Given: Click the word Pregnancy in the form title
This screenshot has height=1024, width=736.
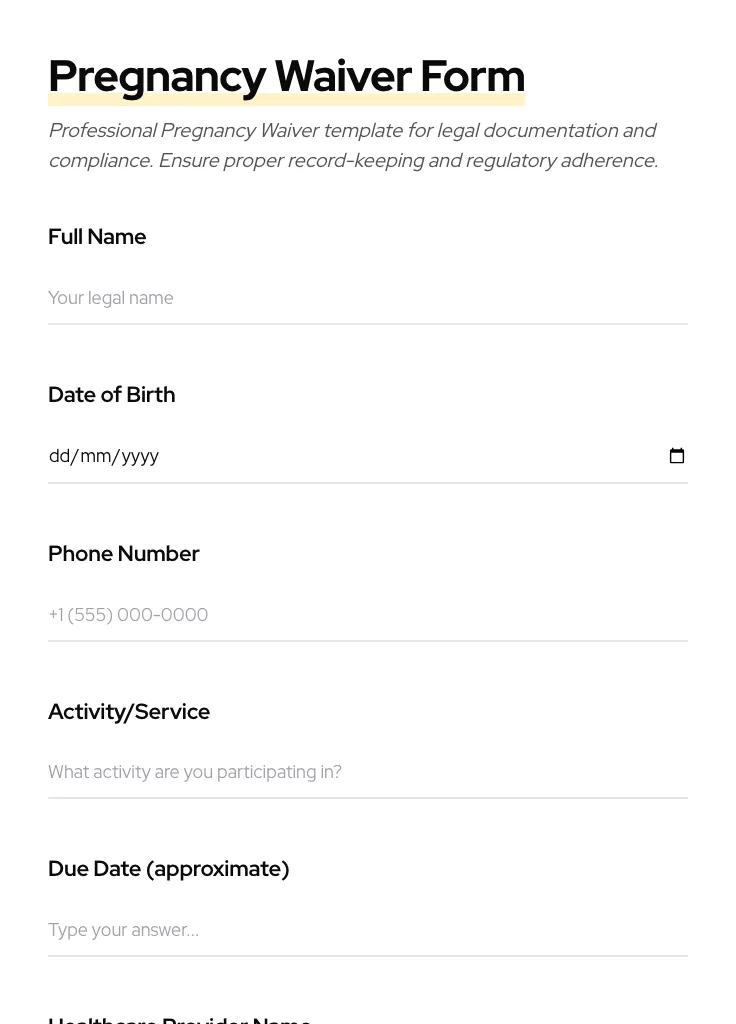Looking at the screenshot, I should point(157,77).
